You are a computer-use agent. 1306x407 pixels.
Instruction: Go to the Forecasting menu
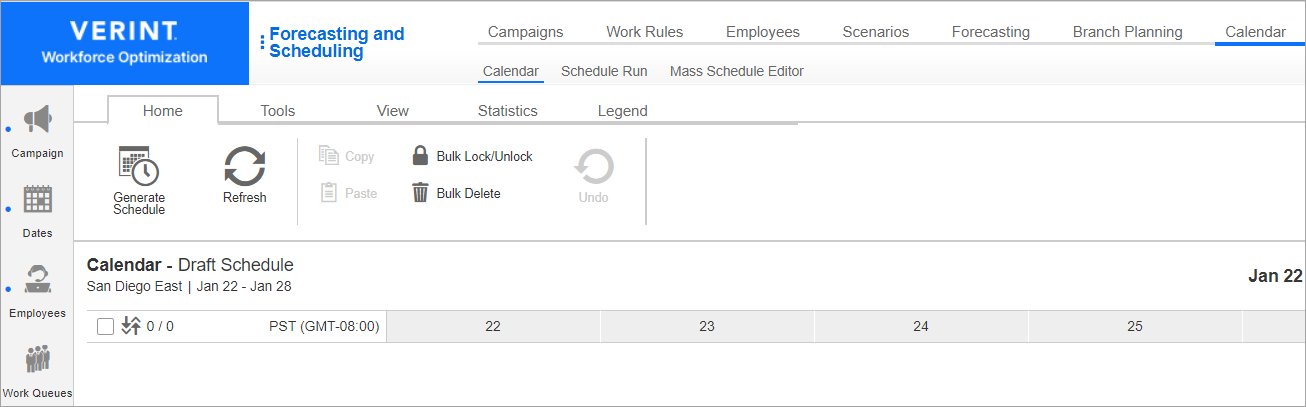(991, 32)
